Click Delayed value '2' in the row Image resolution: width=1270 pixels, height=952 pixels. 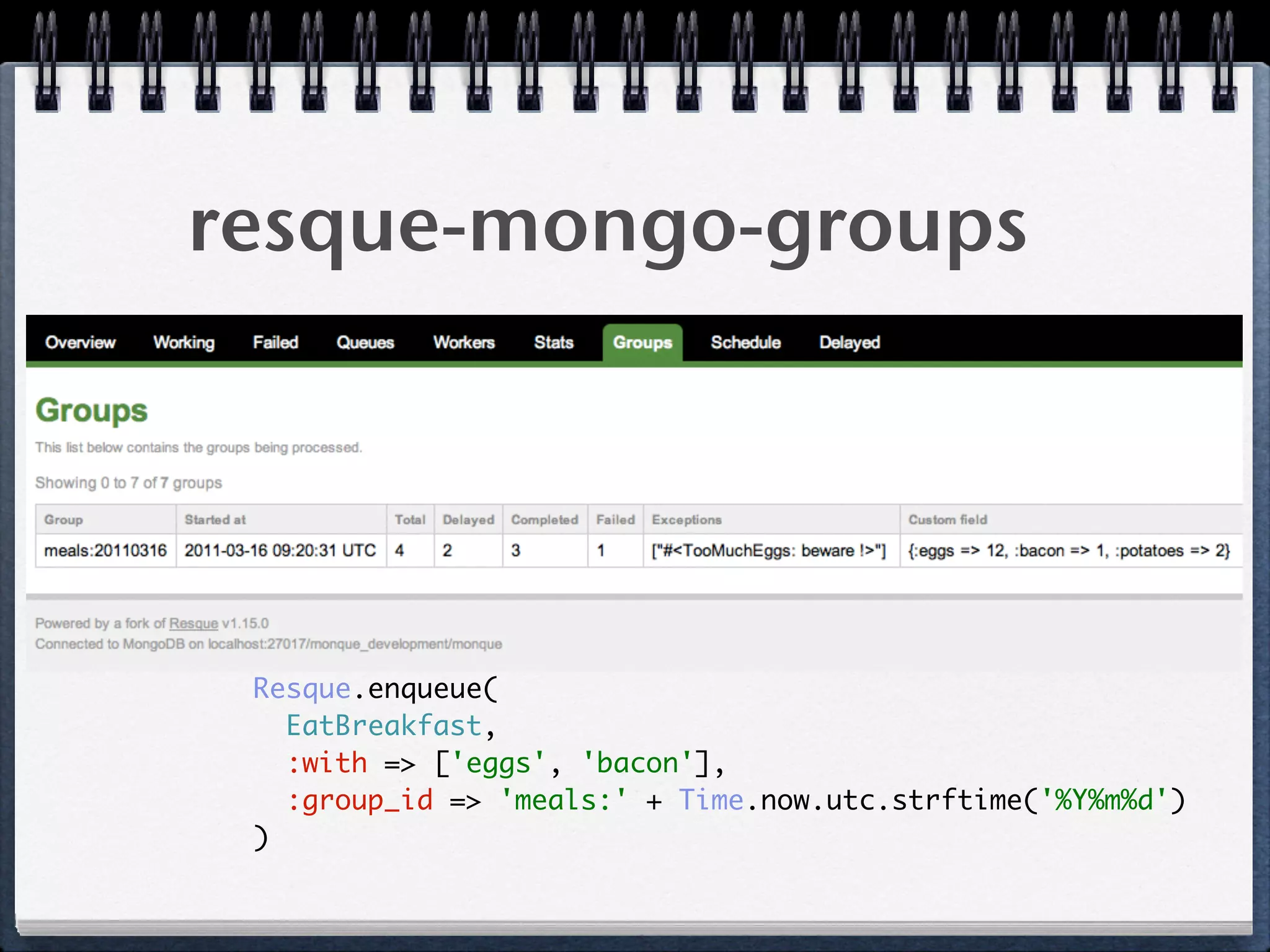[x=468, y=550]
